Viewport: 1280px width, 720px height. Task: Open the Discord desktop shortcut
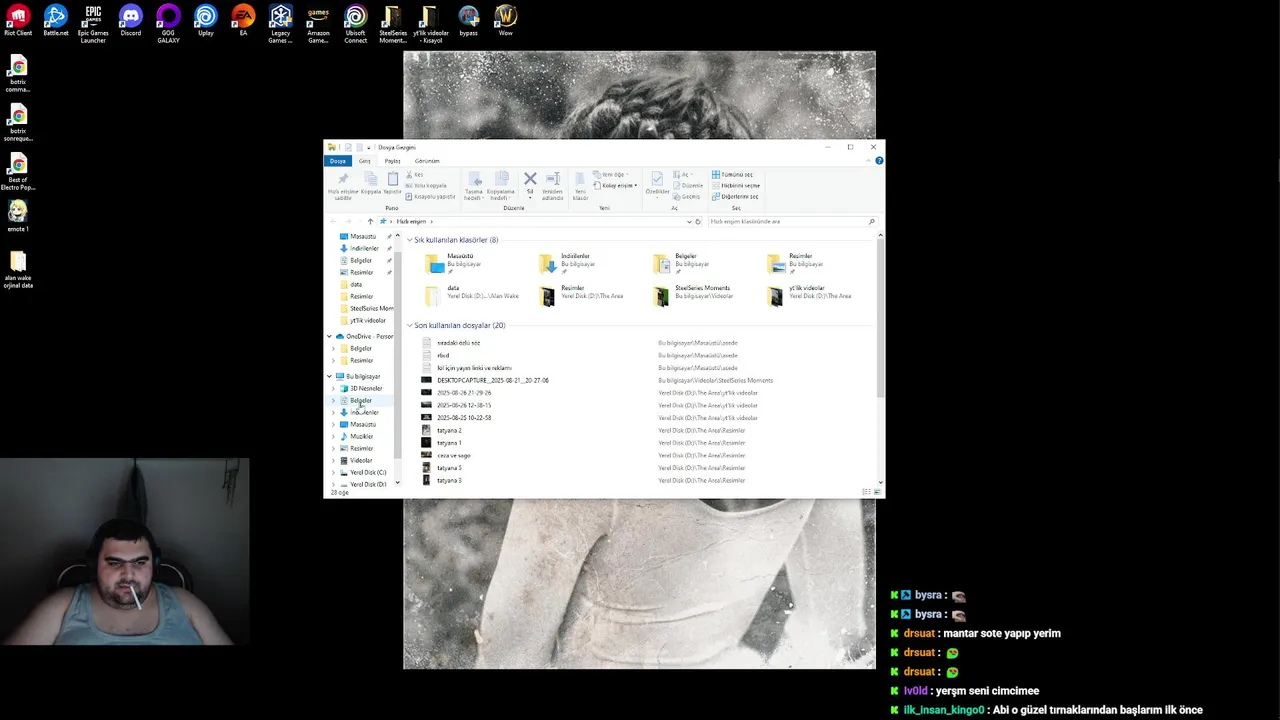coord(130,21)
